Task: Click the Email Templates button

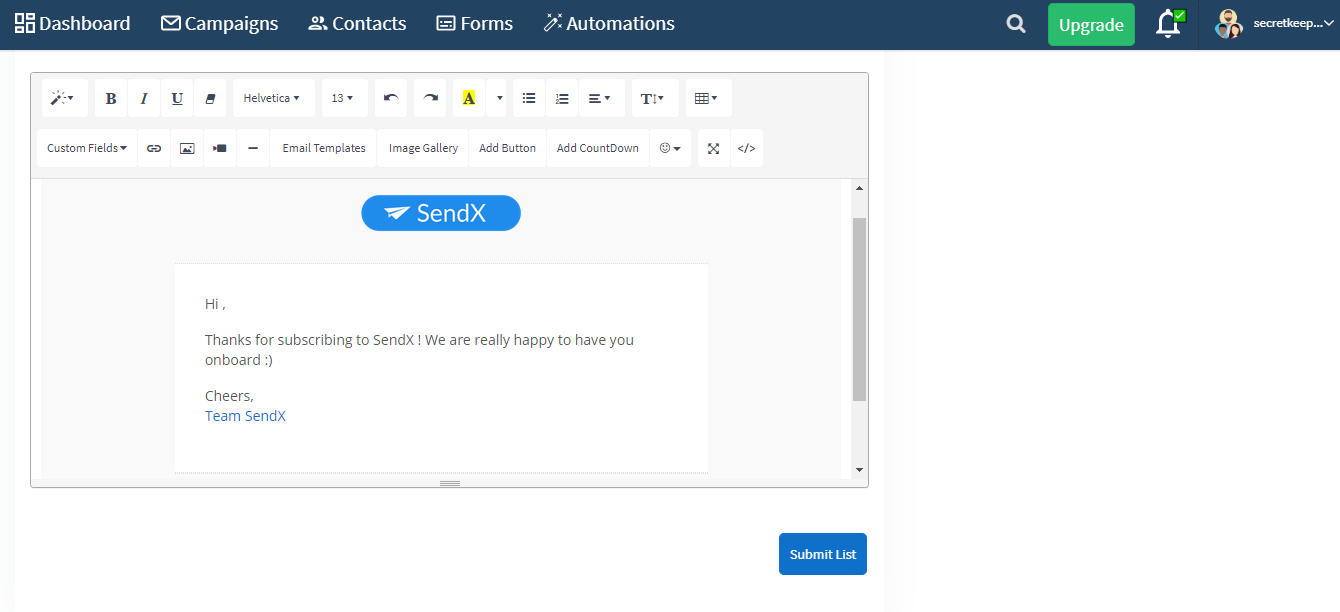Action: click(324, 148)
